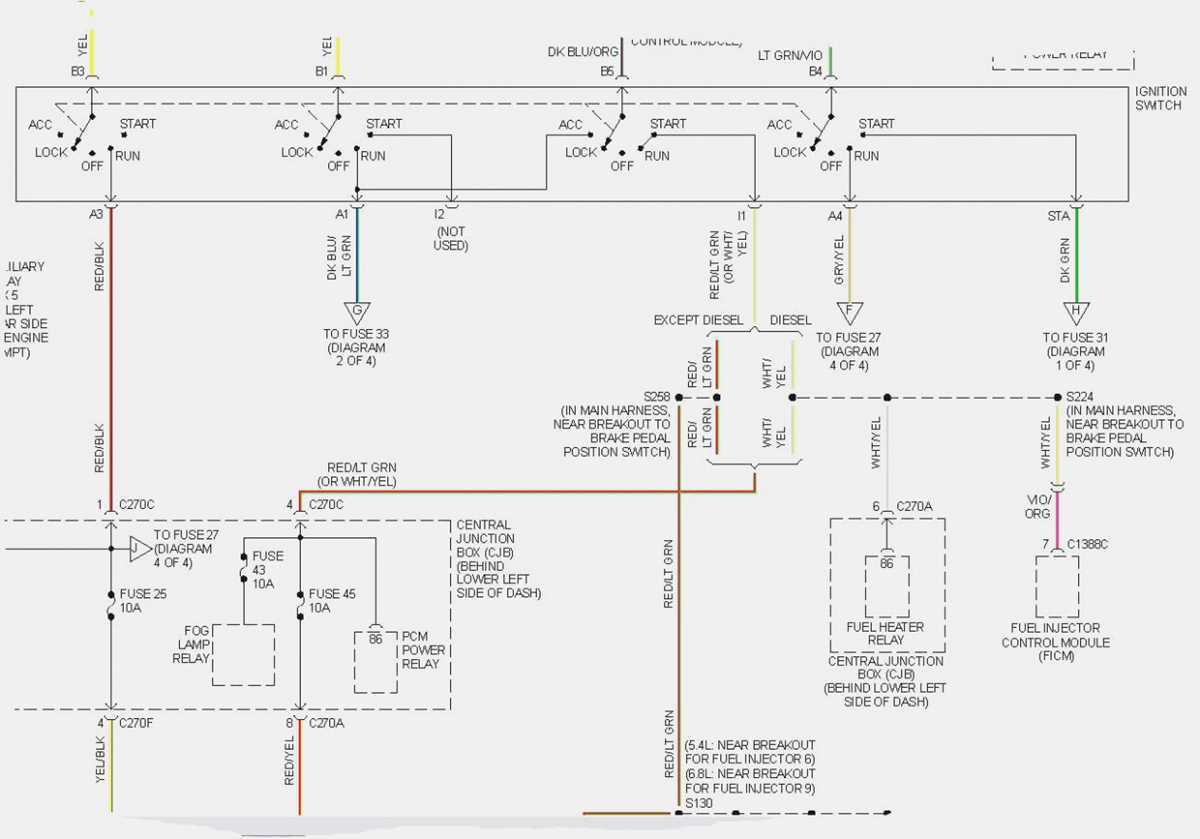Click the FUSE 43 10A label
1200x839 pixels.
(x=268, y=570)
